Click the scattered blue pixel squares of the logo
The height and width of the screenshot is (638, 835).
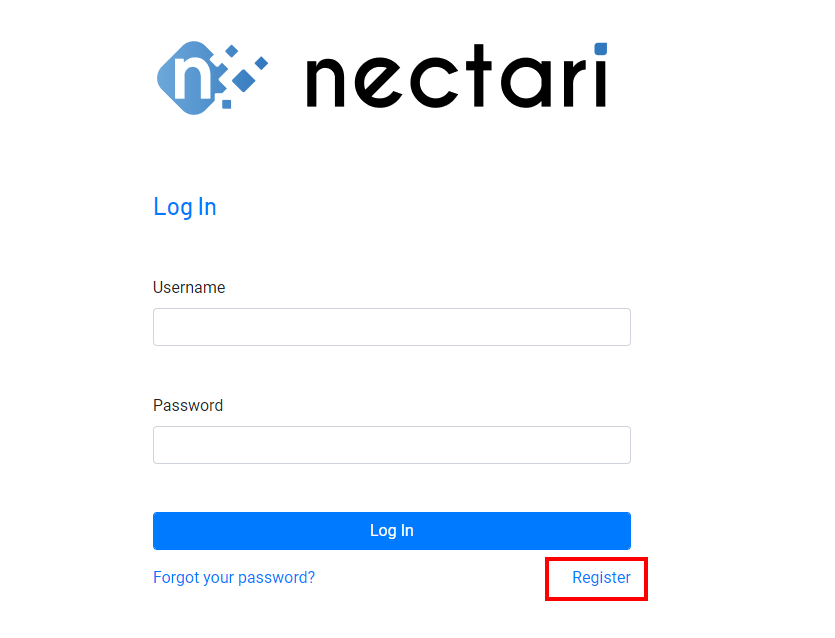click(241, 75)
